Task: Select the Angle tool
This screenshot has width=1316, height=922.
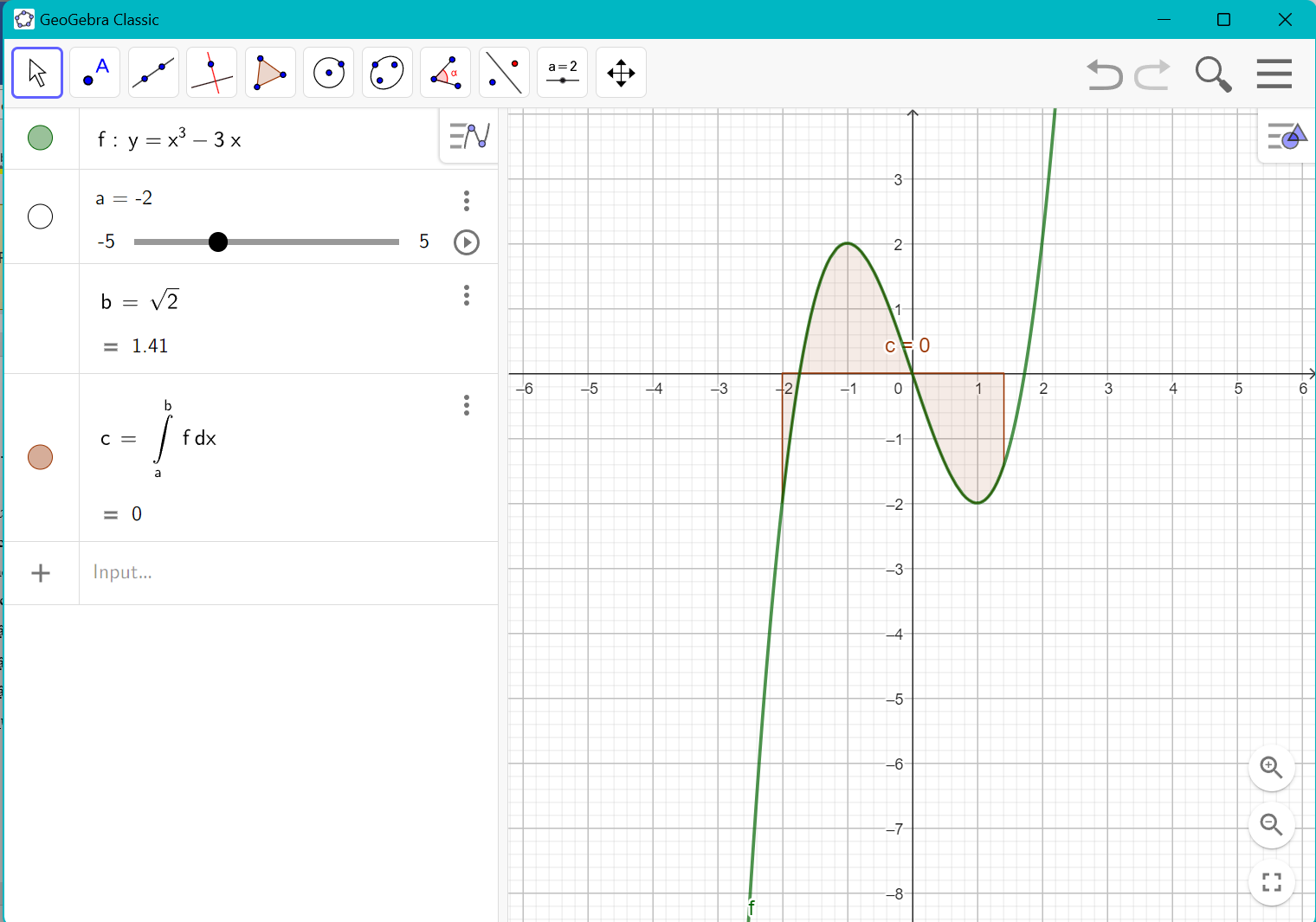Action: [x=445, y=73]
